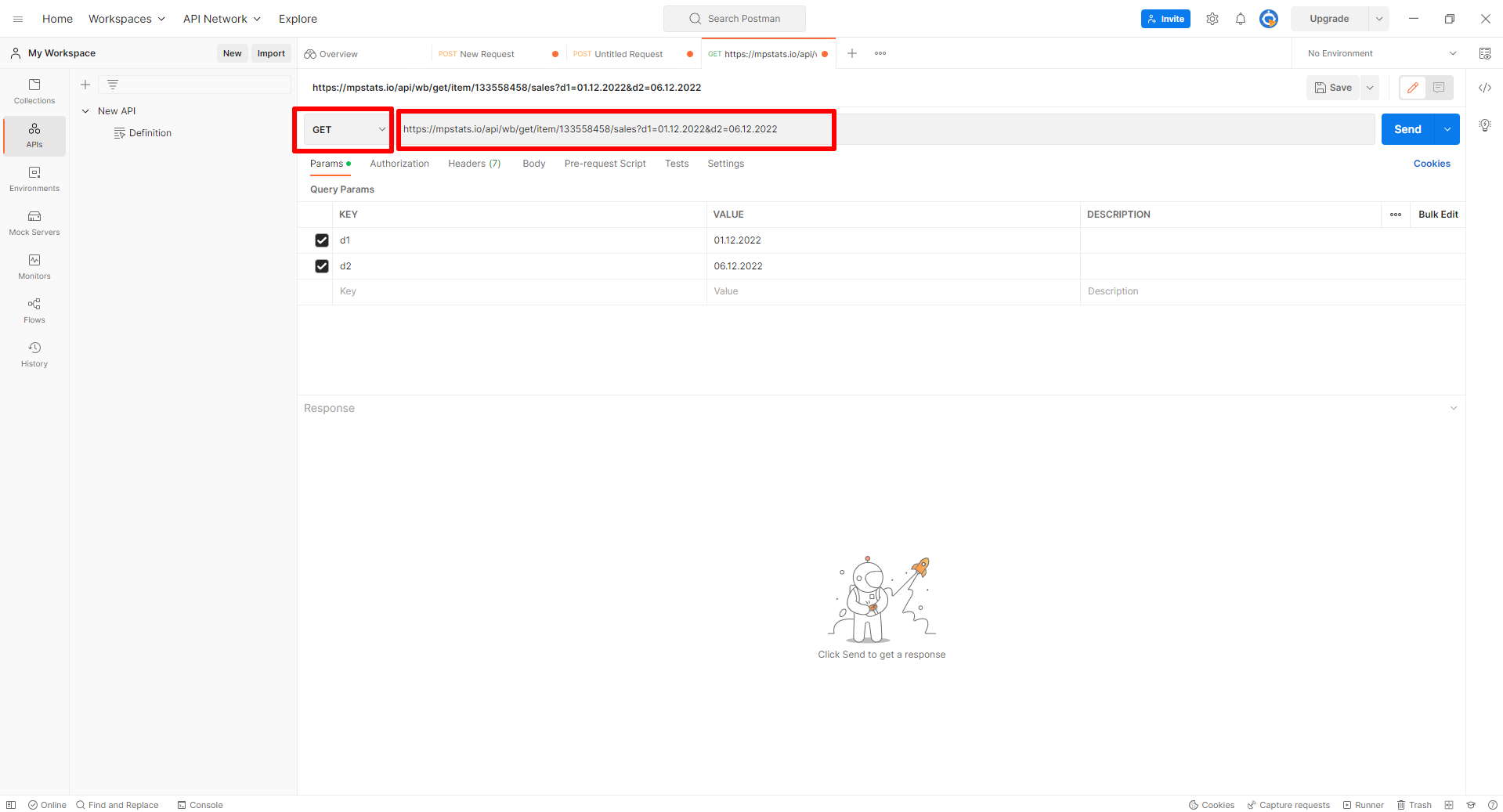Switch to the Body tab

534,164
